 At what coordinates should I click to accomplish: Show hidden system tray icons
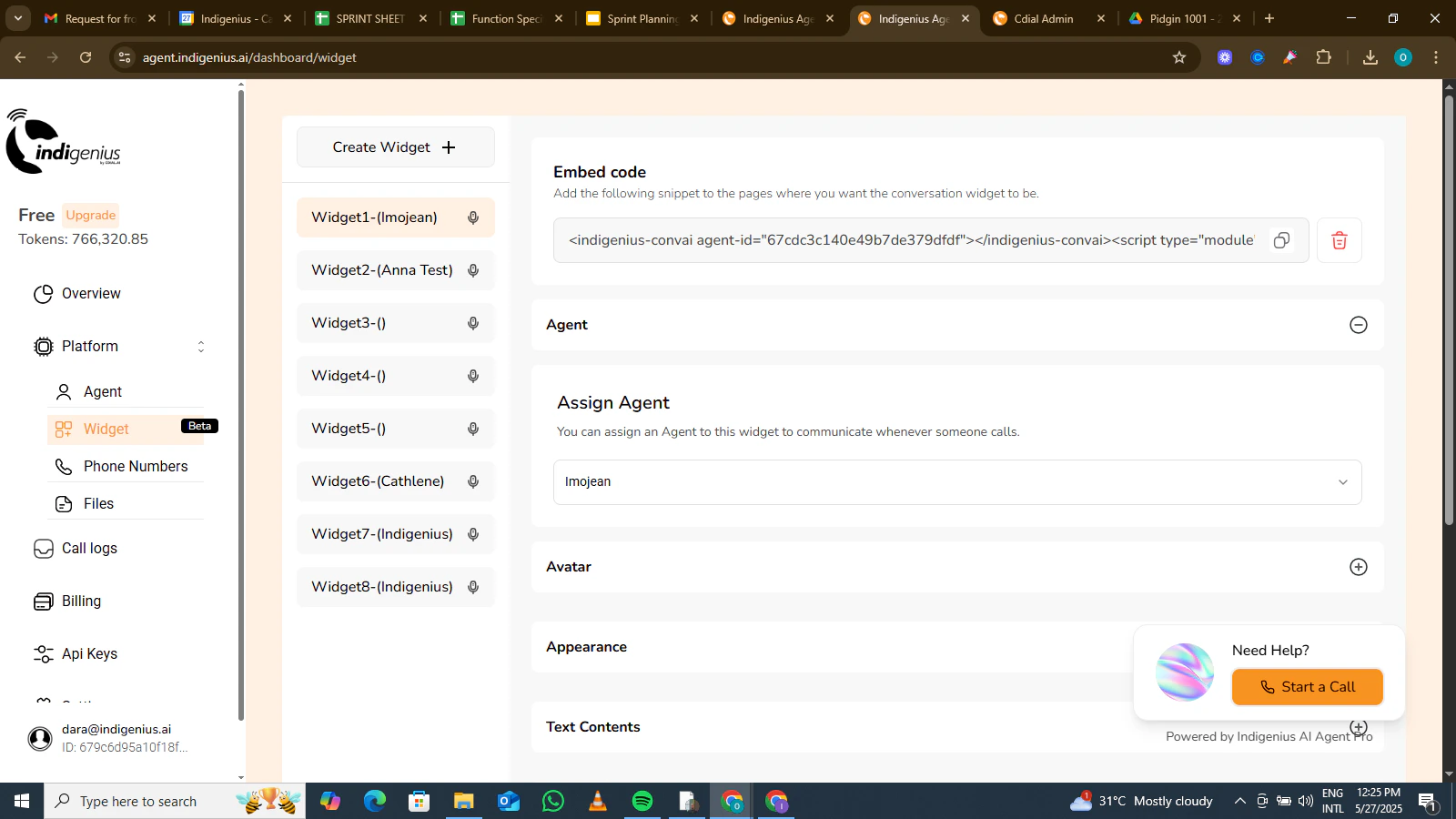click(x=1239, y=801)
